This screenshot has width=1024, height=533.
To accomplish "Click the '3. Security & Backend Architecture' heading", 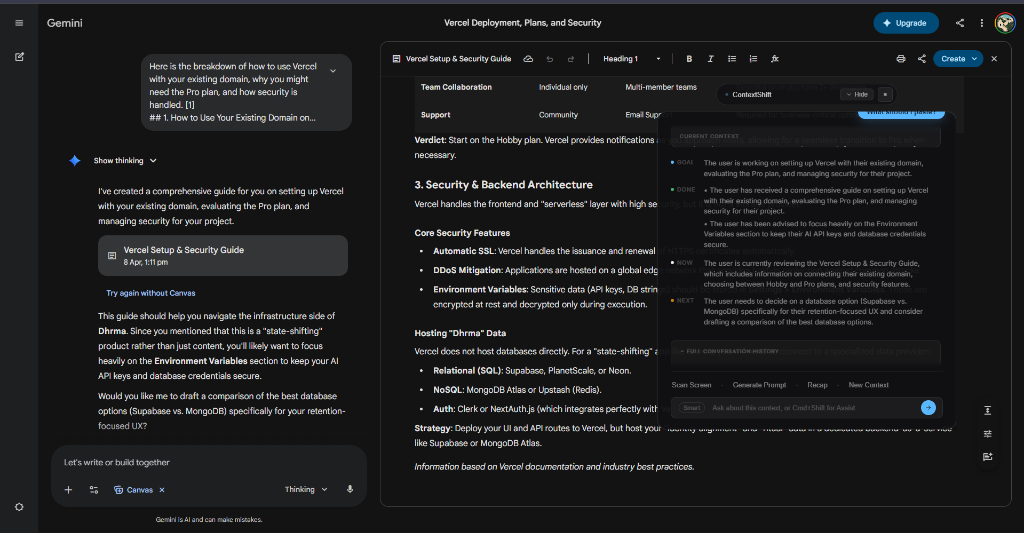I will 504,185.
